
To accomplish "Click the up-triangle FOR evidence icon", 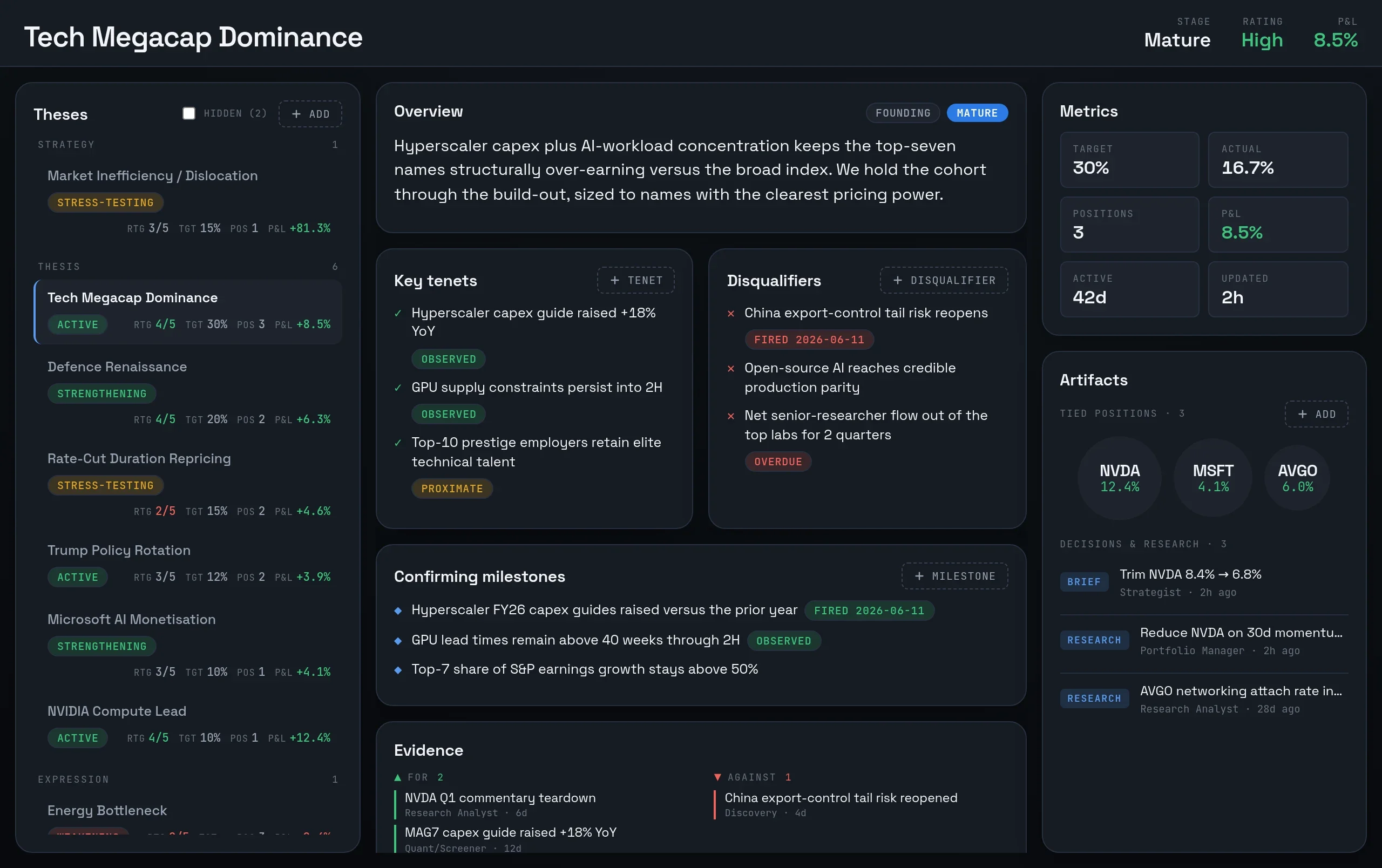I will coord(398,777).
